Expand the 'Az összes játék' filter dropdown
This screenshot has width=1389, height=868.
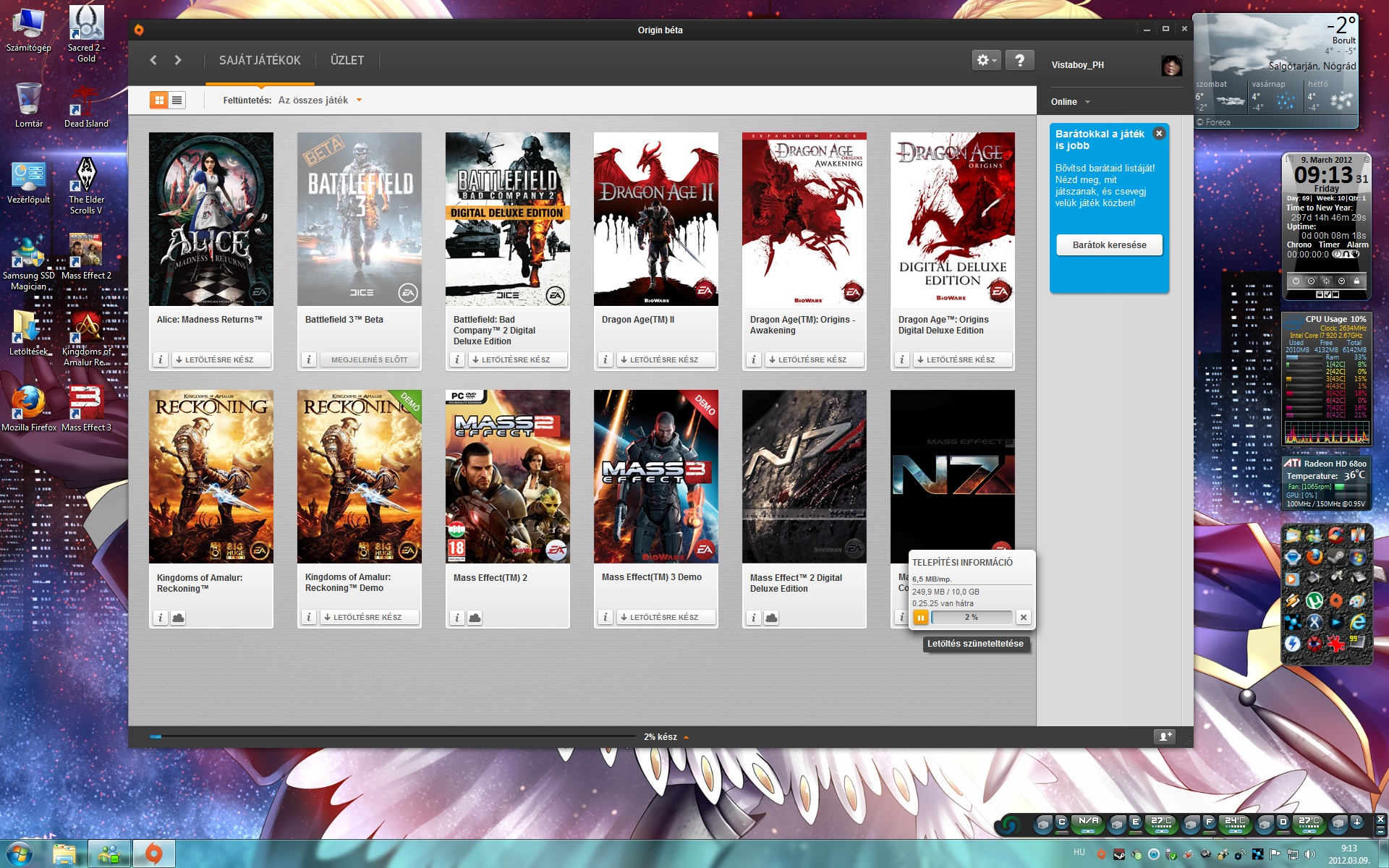point(320,100)
